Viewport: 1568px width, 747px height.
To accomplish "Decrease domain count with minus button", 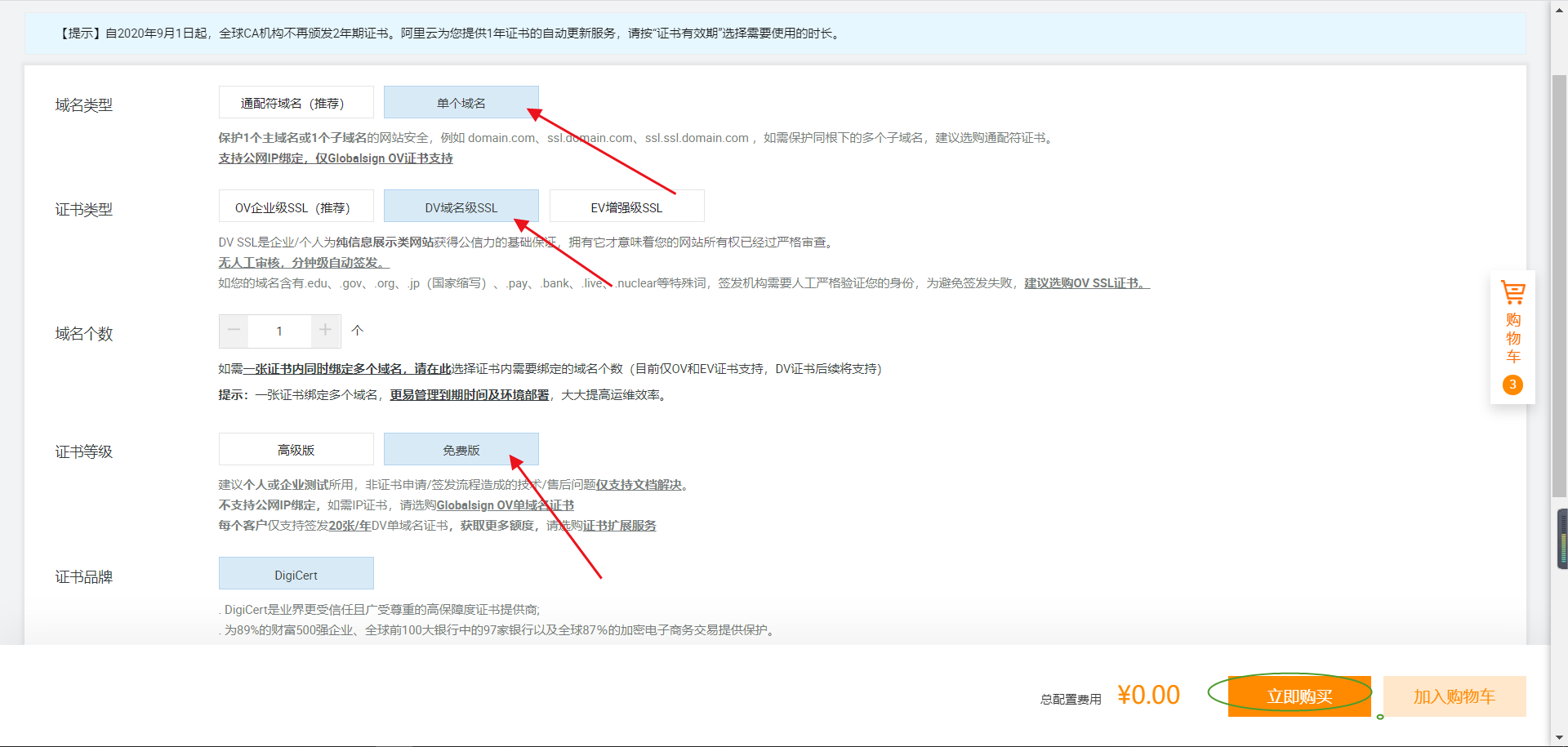I will (234, 331).
